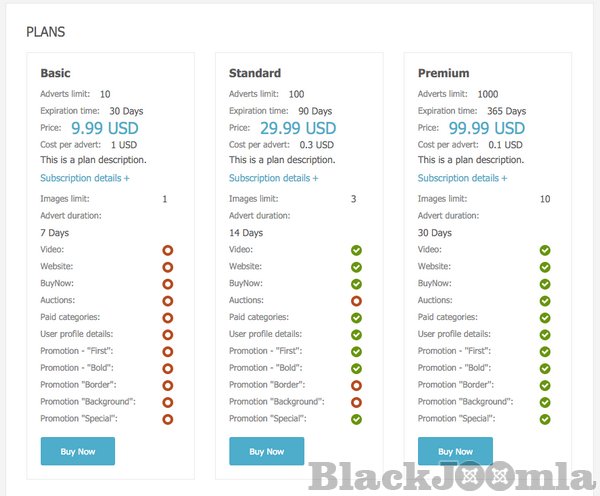Viewport: 600px width, 496px height.
Task: Click Standard plan Promotion "Background" unavailable icon
Action: (x=356, y=402)
